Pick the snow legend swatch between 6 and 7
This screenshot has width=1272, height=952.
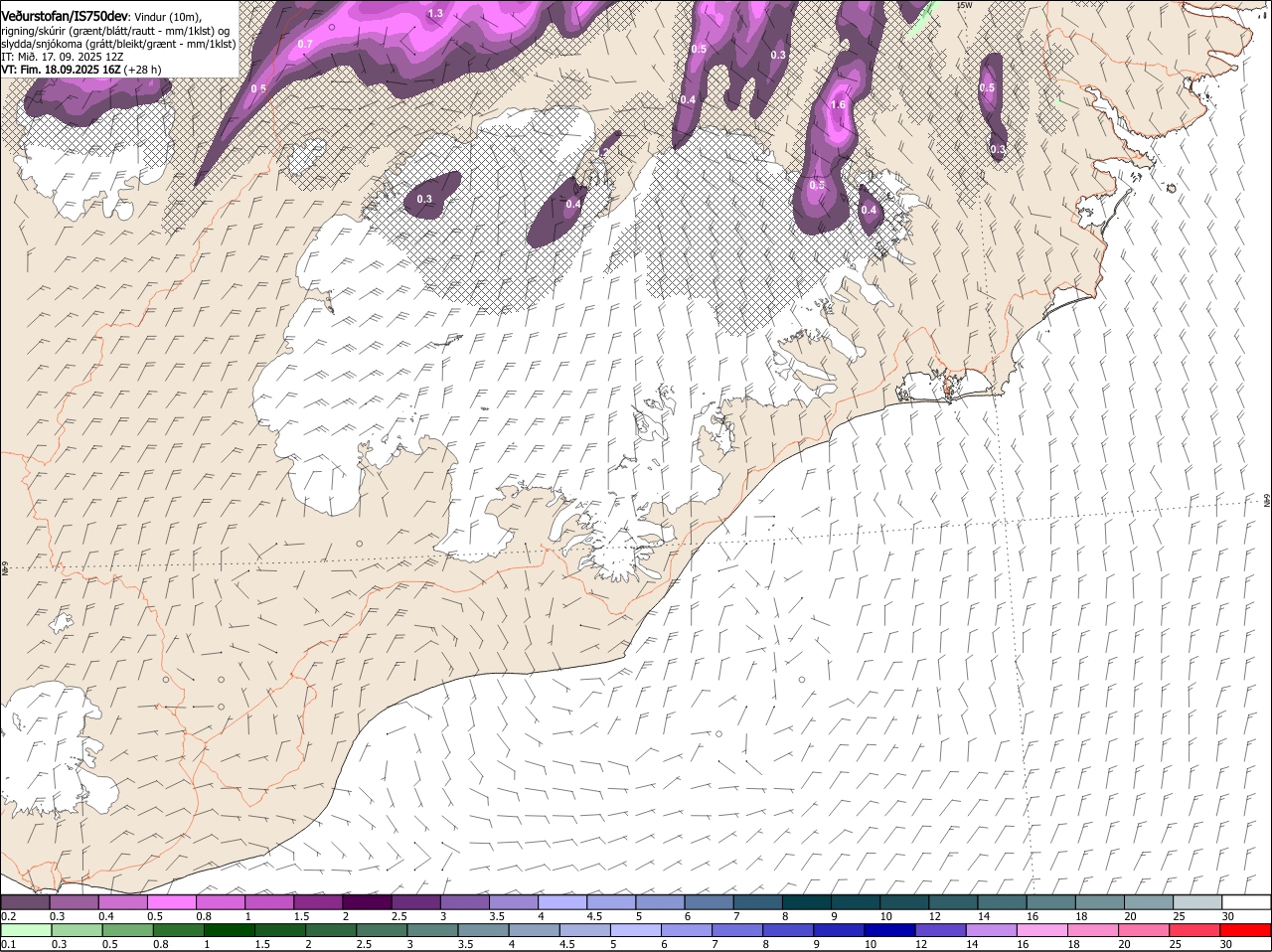coord(709,902)
